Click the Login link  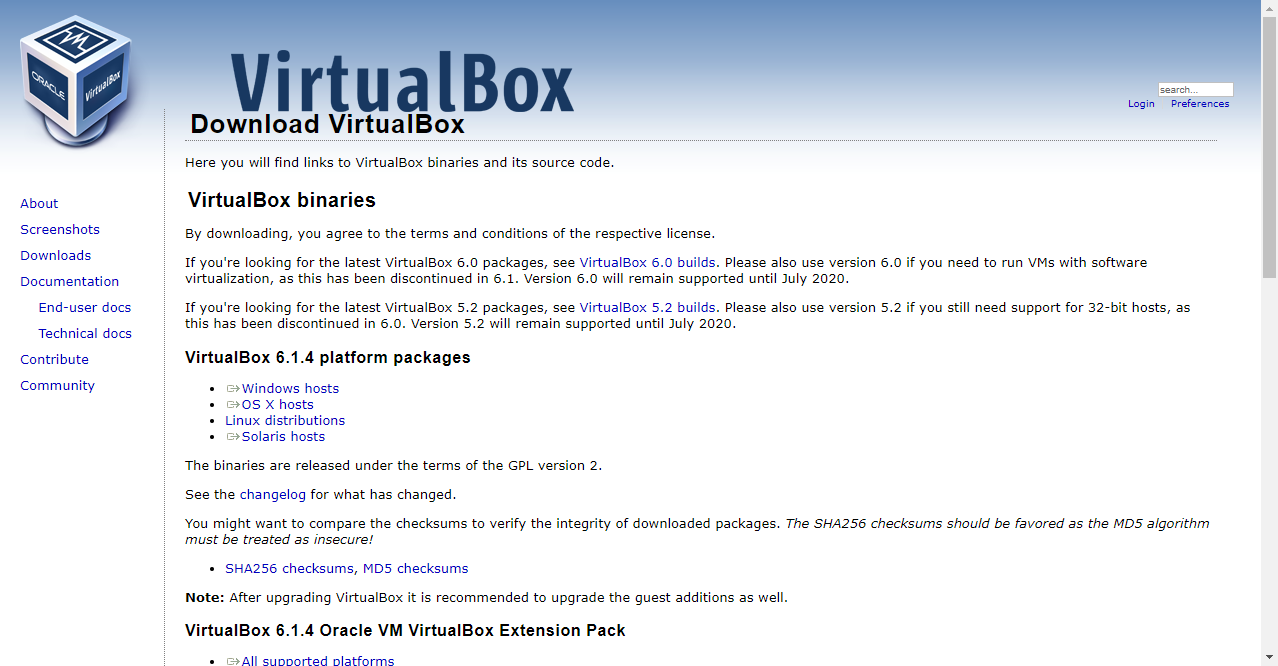[1141, 104]
